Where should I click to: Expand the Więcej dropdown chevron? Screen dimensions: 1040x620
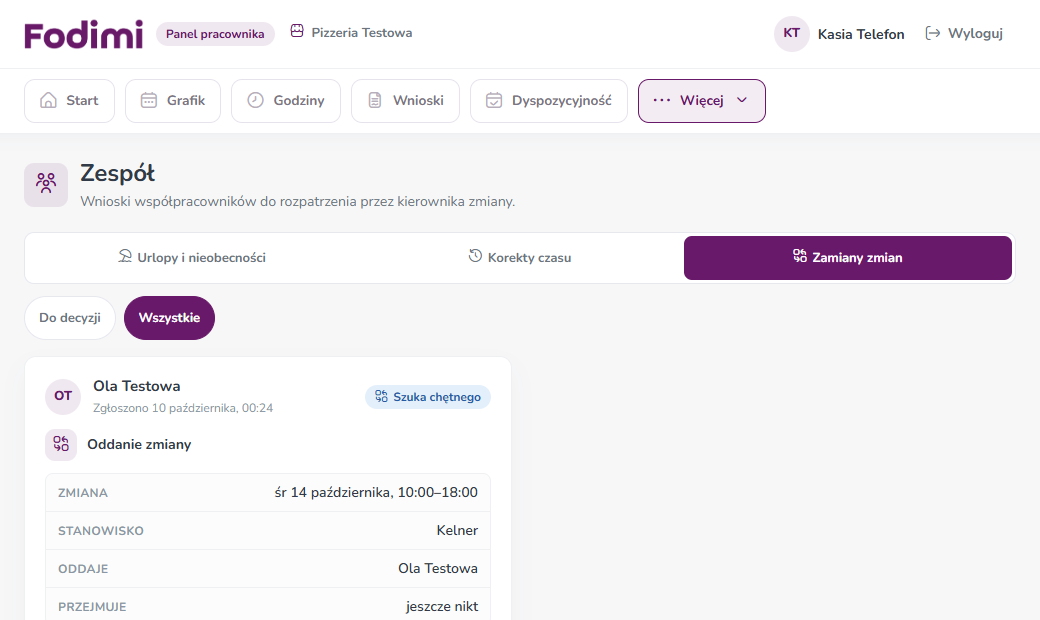coord(742,100)
